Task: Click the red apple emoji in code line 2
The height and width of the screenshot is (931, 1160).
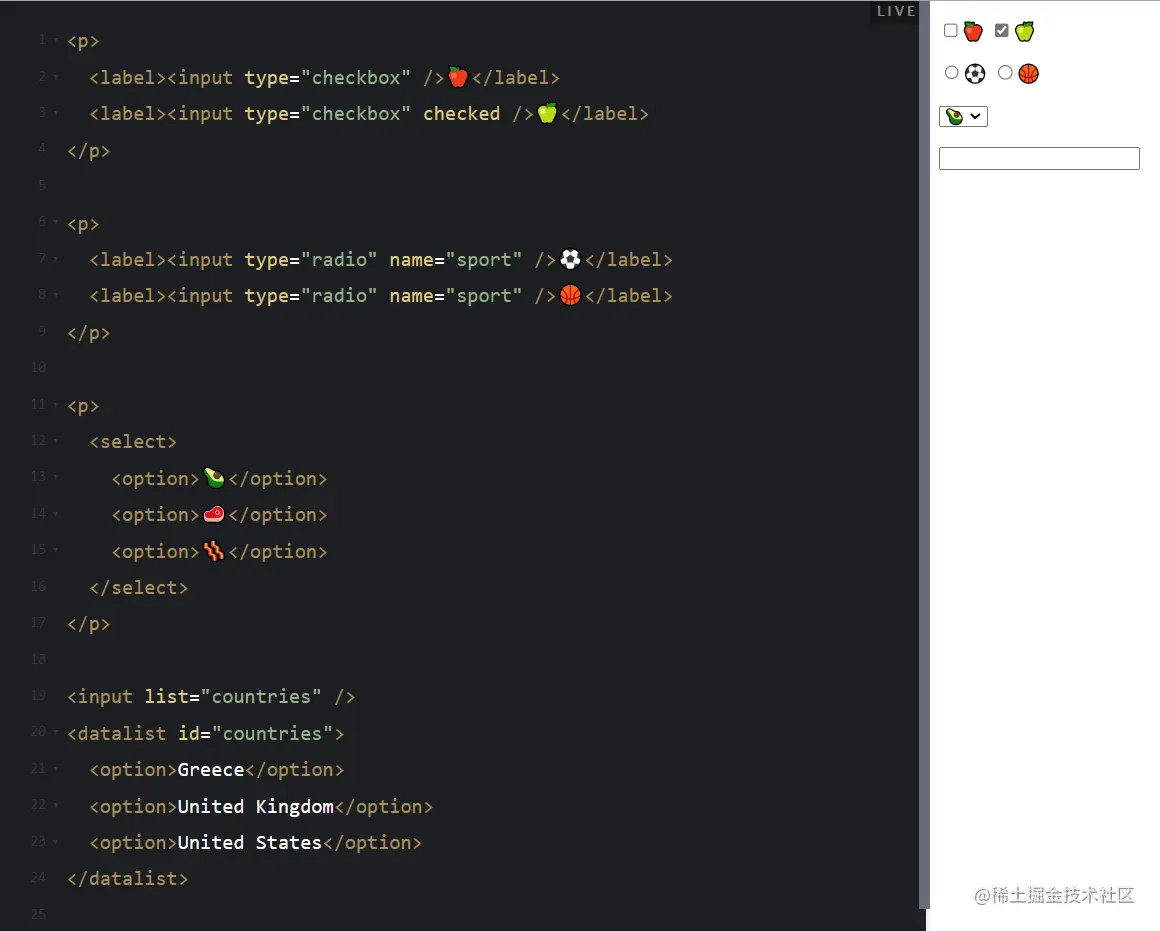Action: (458, 77)
